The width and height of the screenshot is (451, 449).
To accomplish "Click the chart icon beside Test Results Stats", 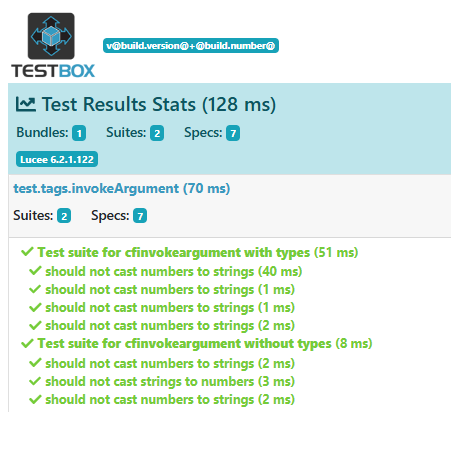I will click(x=26, y=104).
